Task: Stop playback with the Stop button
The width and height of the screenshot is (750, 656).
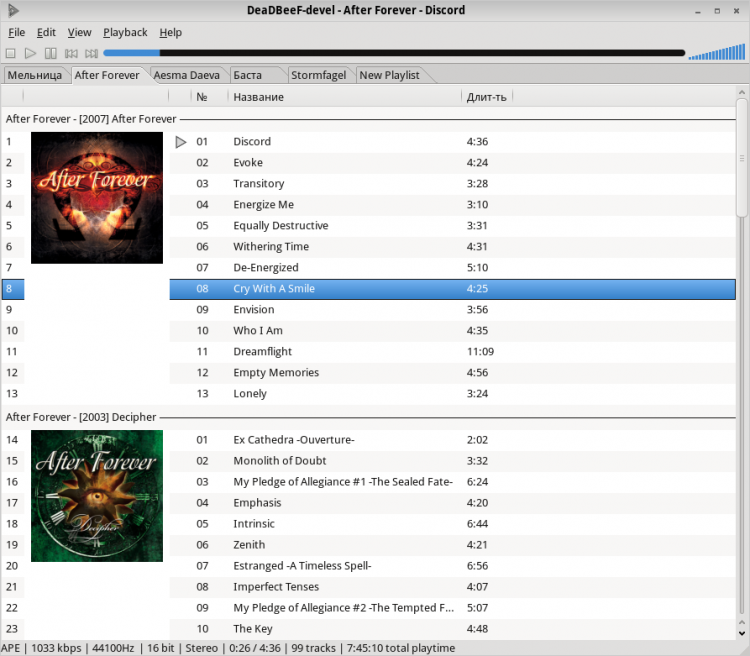Action: [x=11, y=53]
